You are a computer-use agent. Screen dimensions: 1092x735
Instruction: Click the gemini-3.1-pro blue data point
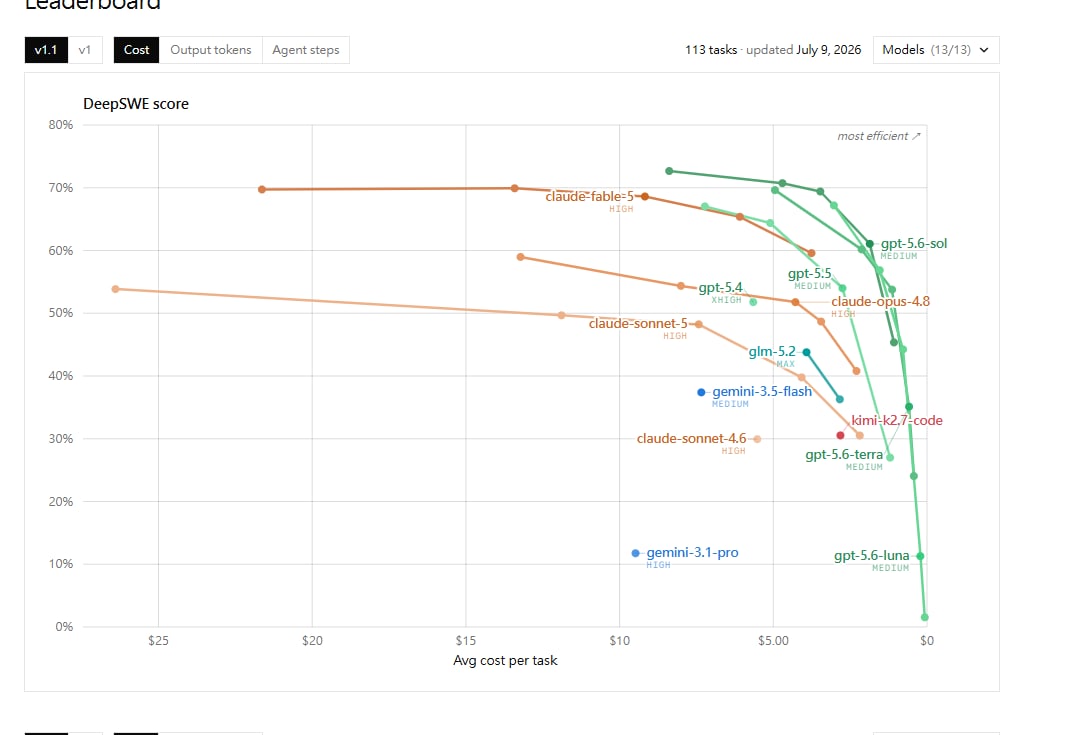coord(635,553)
